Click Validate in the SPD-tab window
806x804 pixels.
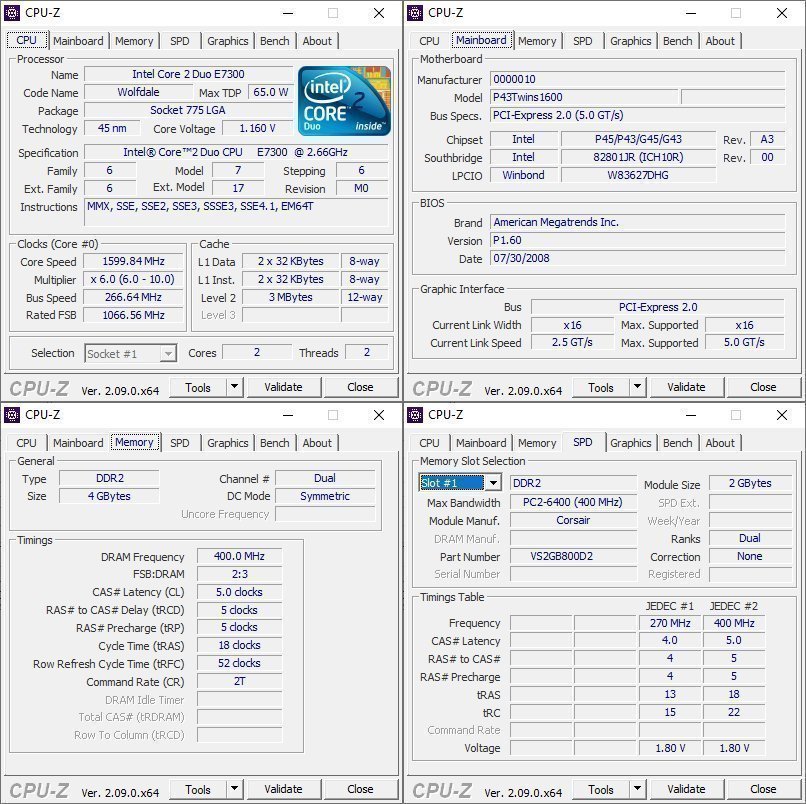pos(687,789)
